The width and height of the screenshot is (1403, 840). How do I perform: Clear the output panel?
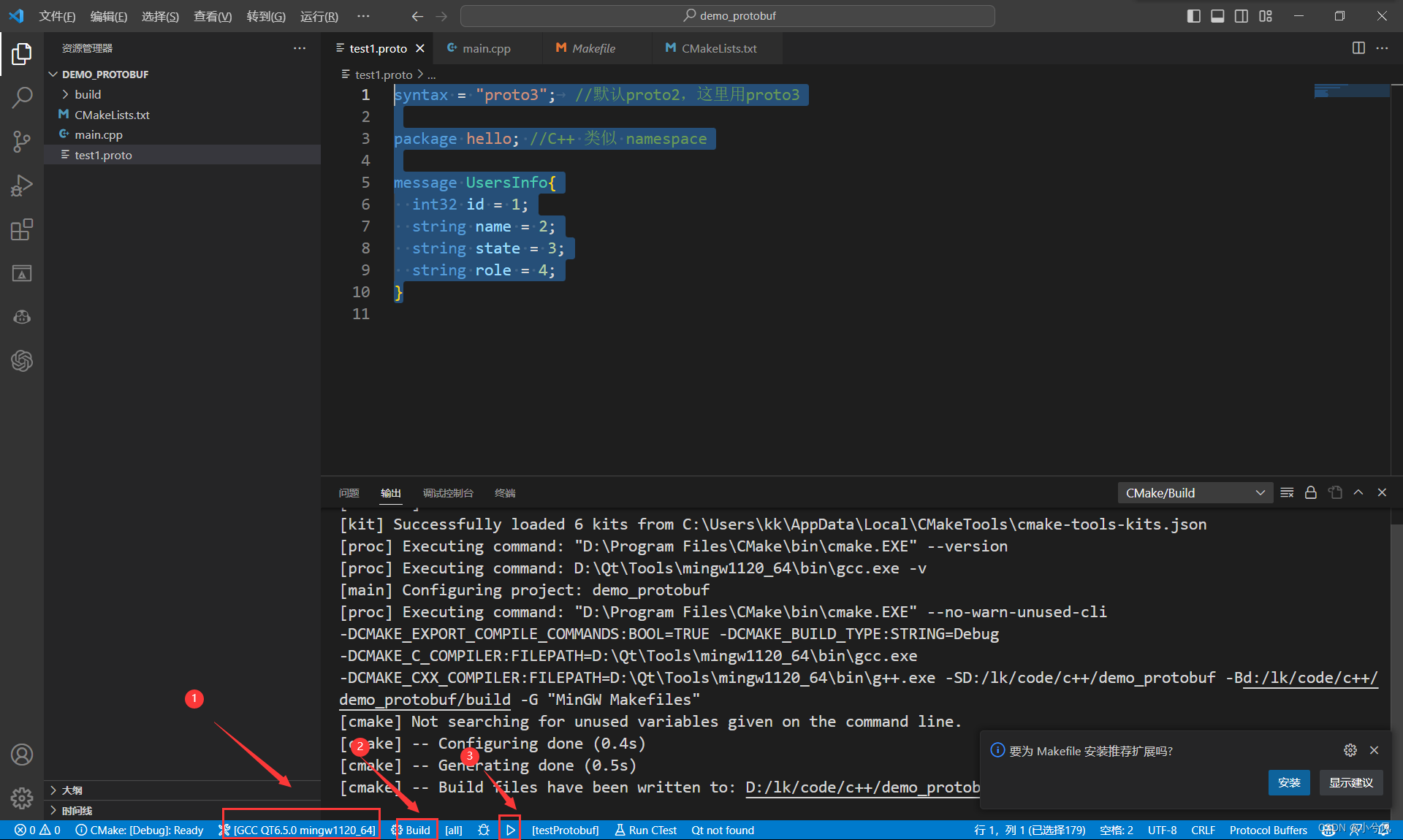click(x=1287, y=493)
